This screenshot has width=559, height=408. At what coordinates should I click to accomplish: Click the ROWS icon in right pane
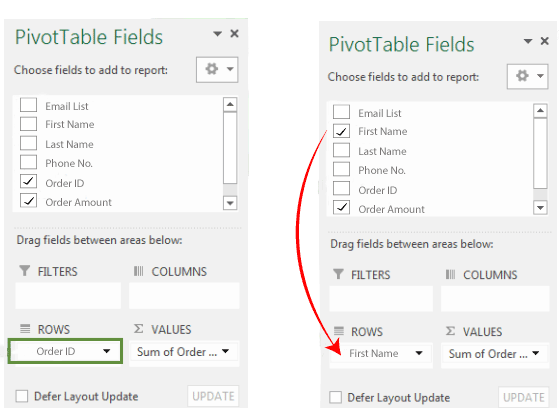[x=339, y=331]
